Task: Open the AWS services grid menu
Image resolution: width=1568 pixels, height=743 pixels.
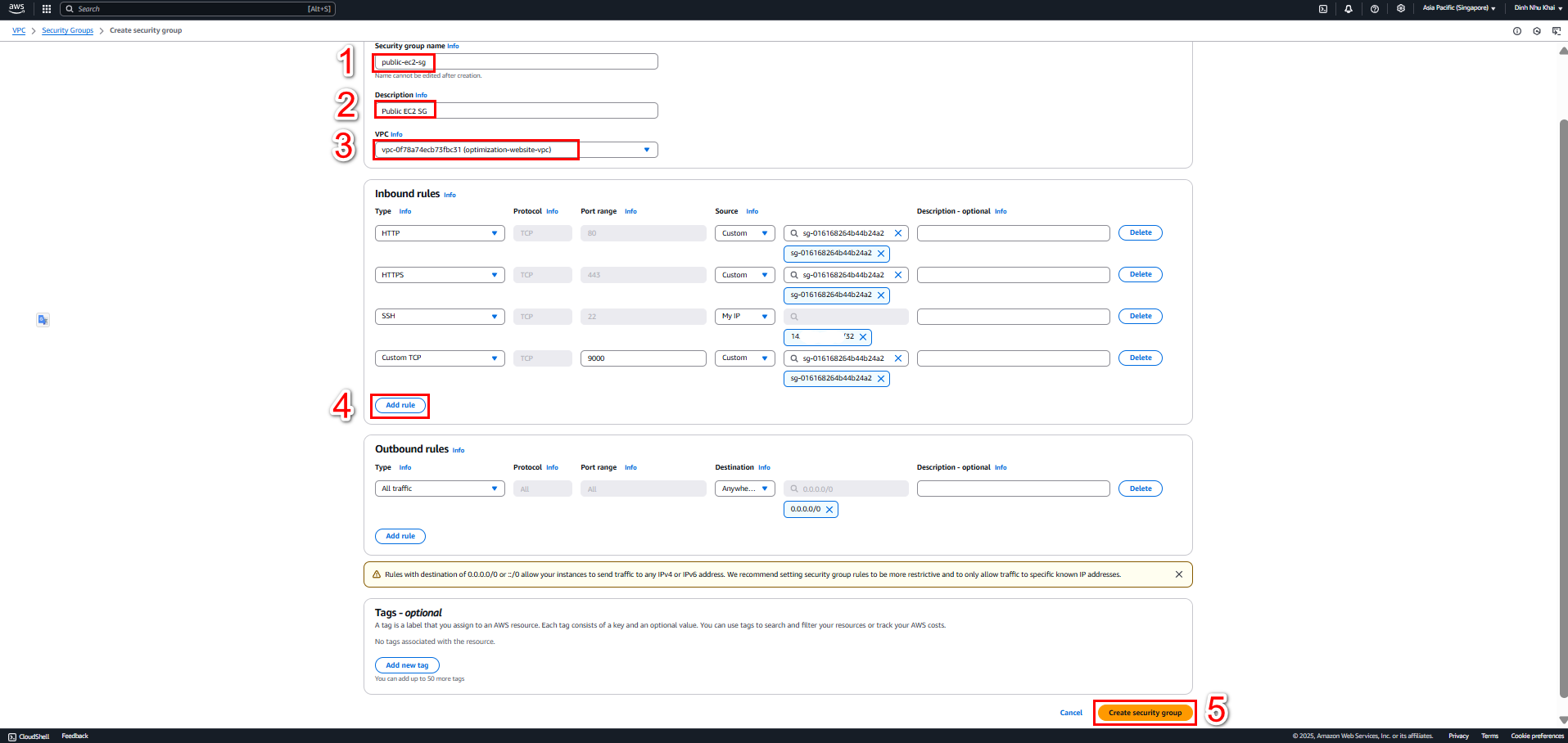Action: 47,9
